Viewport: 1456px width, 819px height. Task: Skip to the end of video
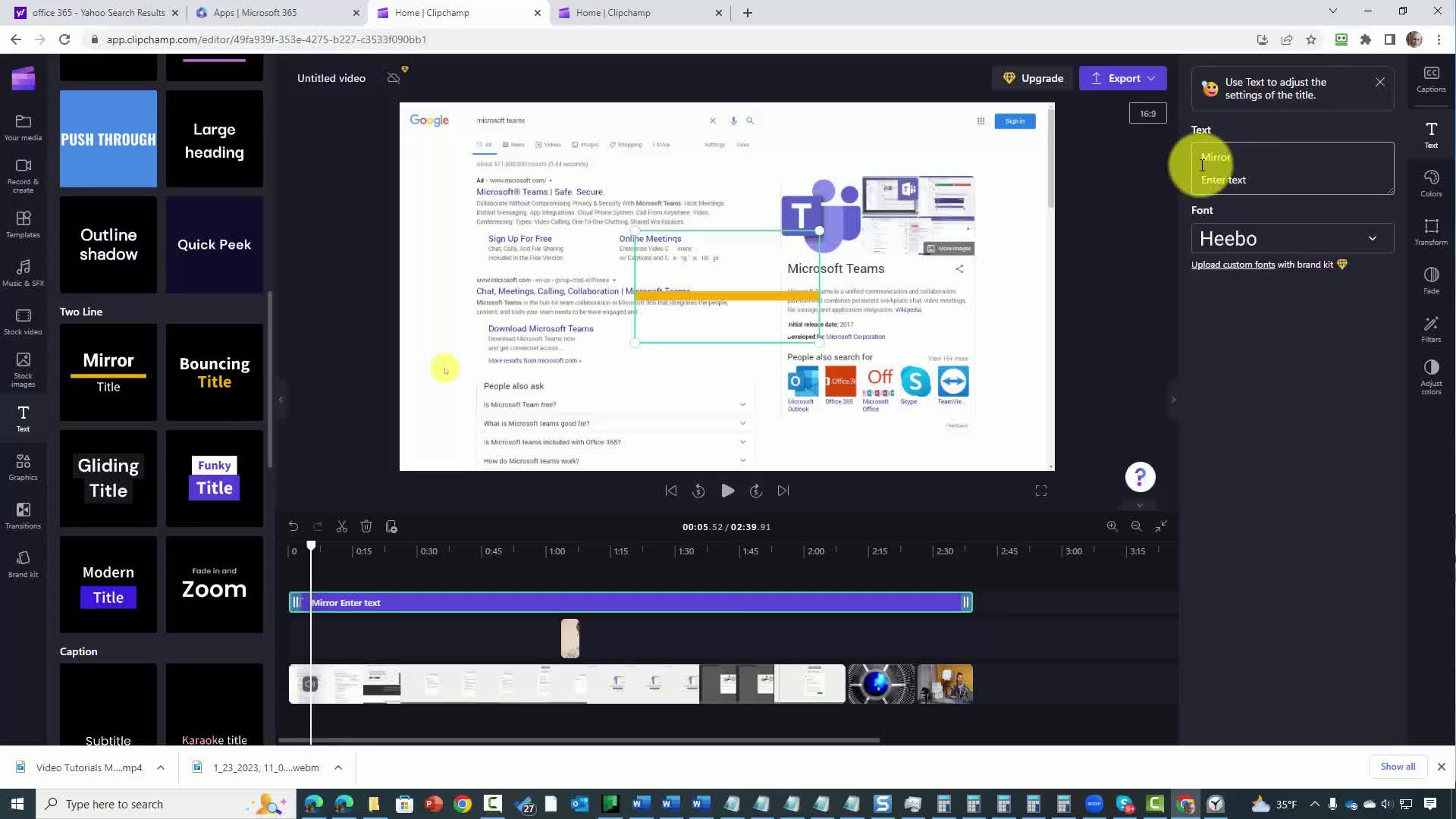[783, 491]
